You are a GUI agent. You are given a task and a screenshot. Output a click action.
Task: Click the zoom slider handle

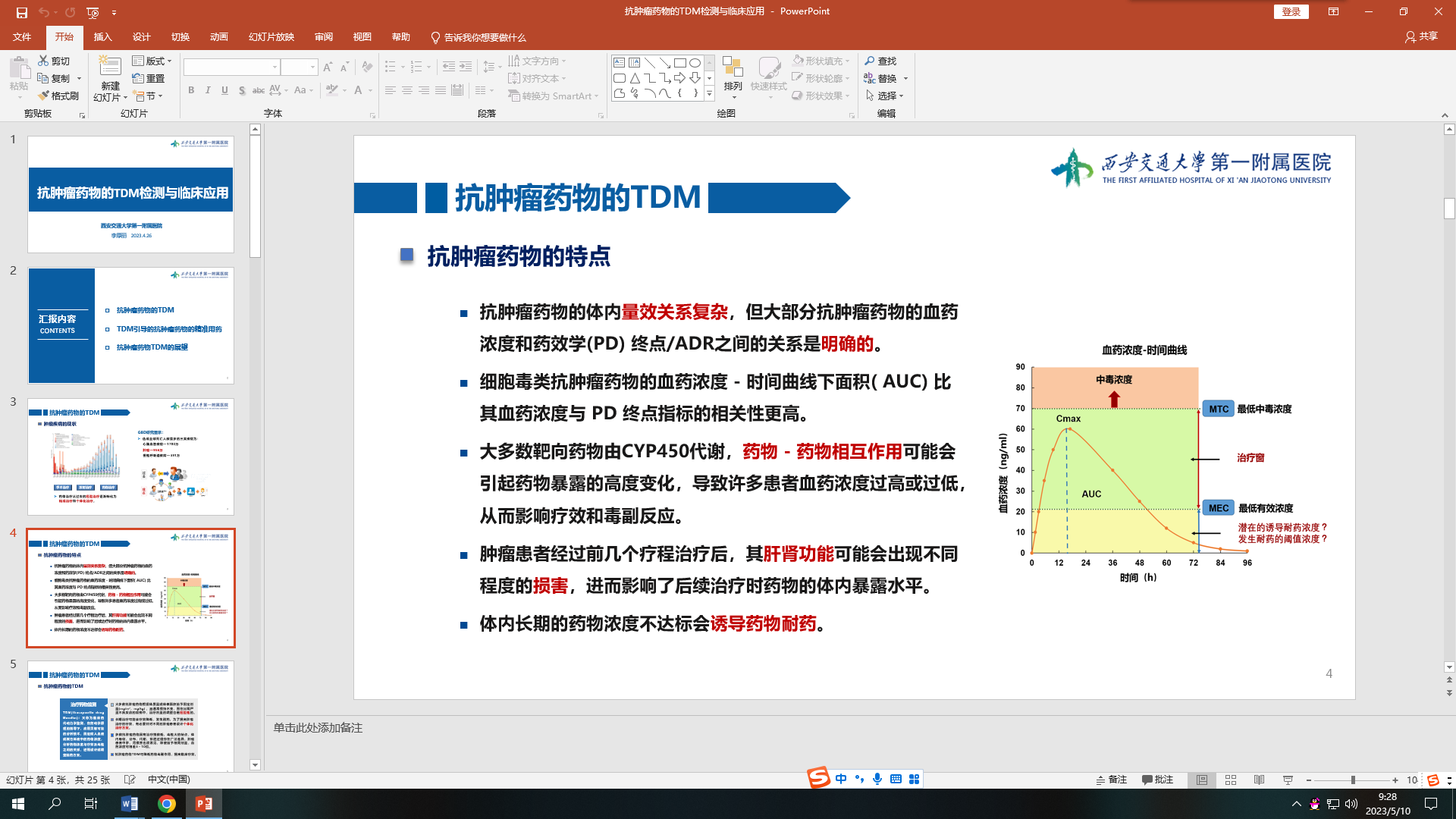click(1353, 780)
